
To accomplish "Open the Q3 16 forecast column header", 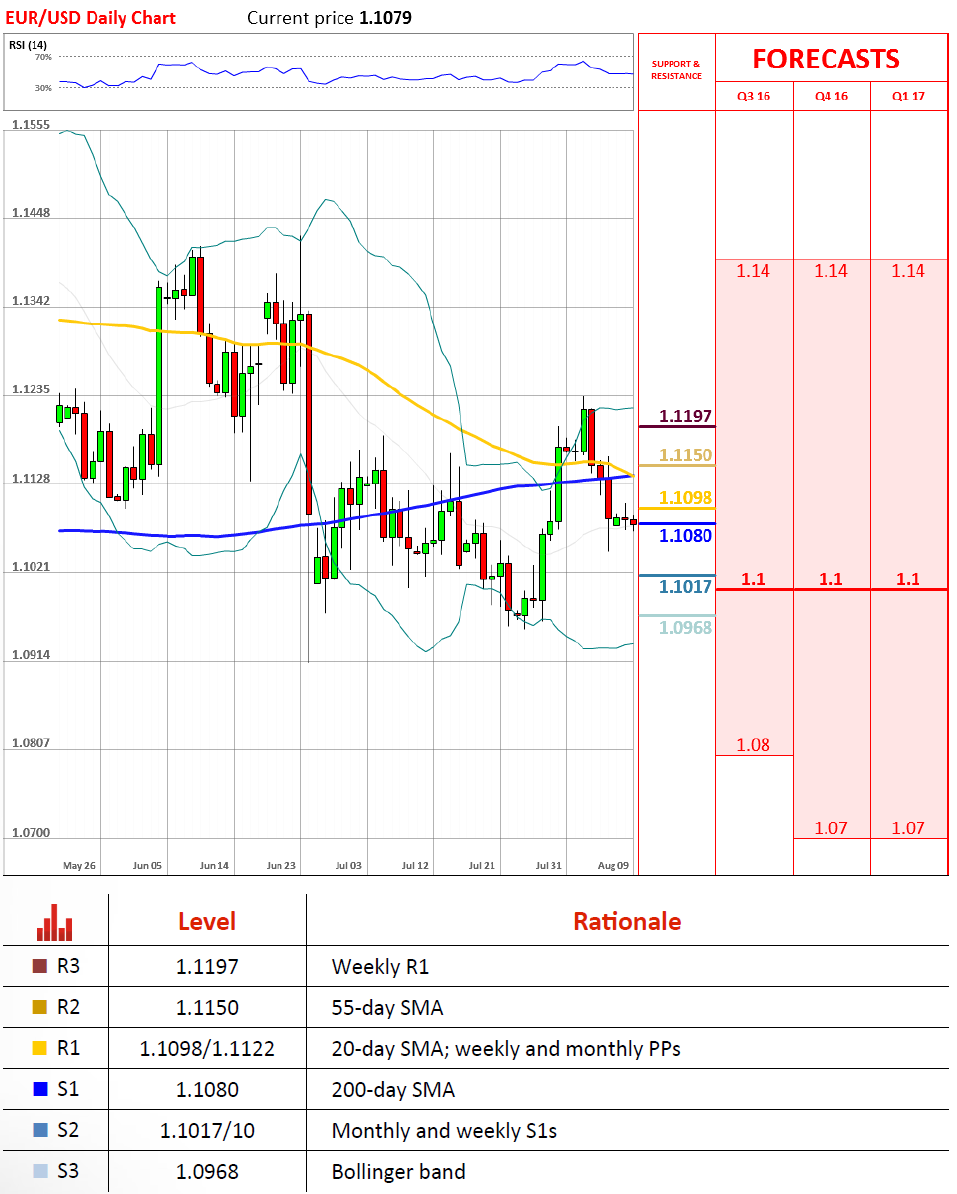I will pyautogui.click(x=754, y=97).
